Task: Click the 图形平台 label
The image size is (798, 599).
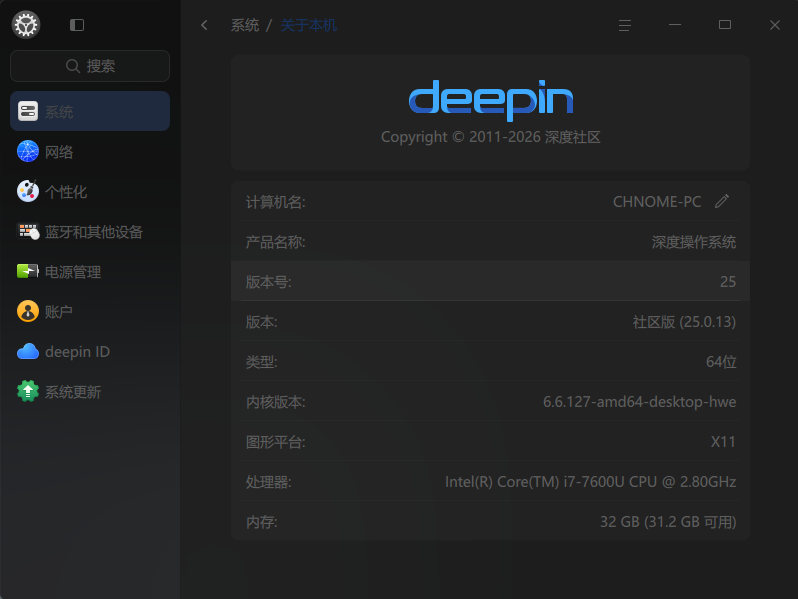Action: point(275,442)
